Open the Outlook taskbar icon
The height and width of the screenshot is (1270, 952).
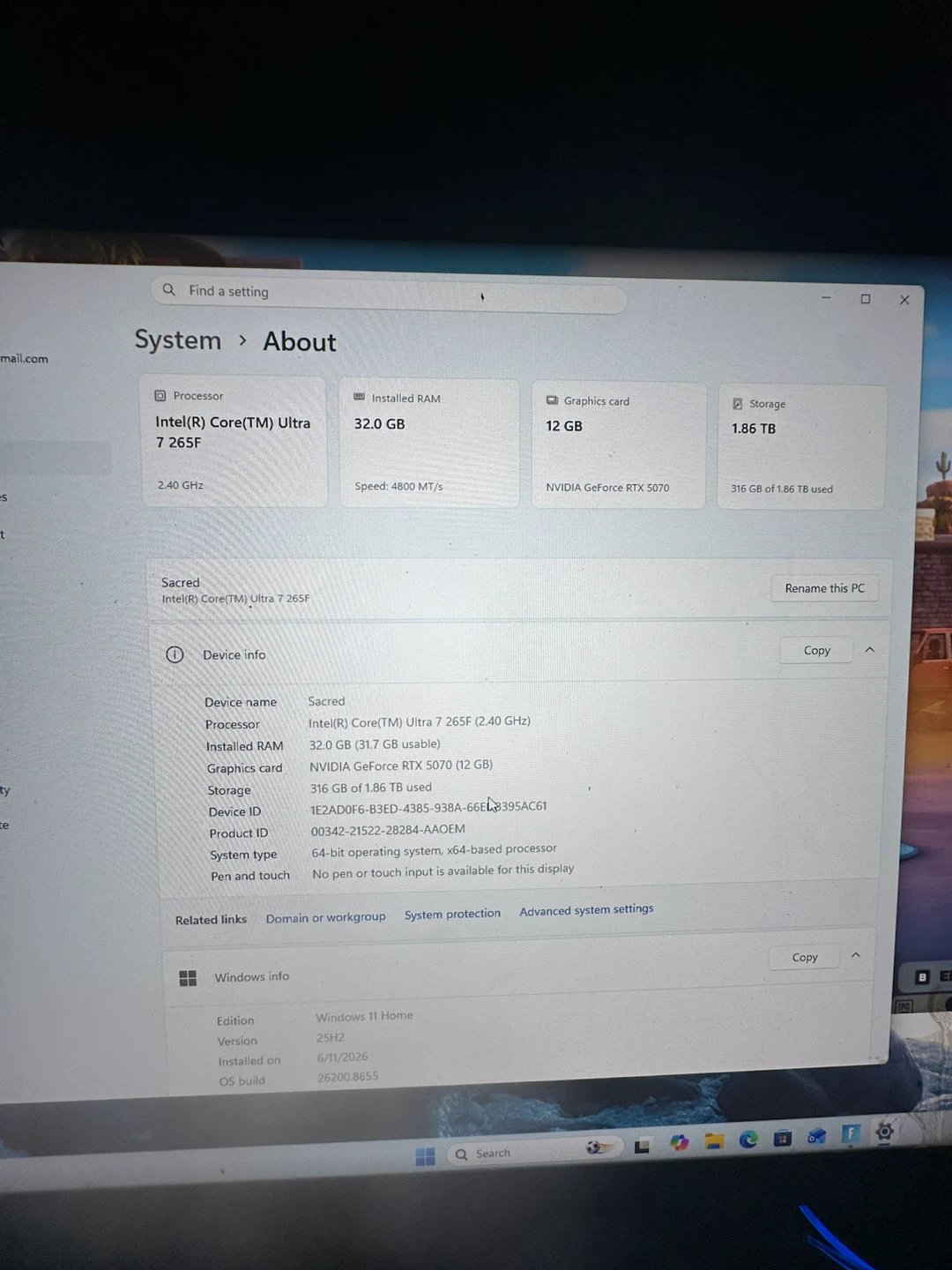coord(817,1136)
